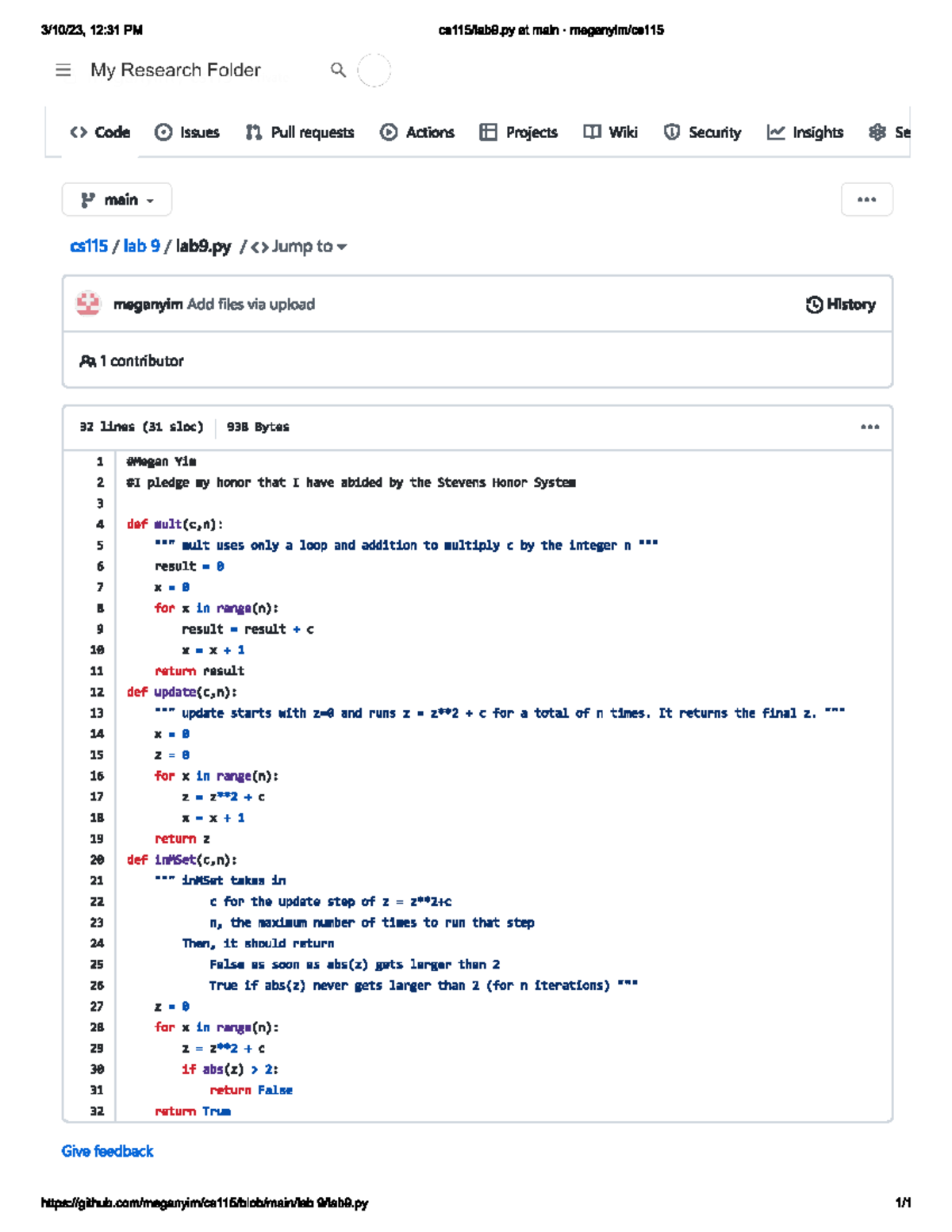Click the Give feedback link

(107, 1151)
